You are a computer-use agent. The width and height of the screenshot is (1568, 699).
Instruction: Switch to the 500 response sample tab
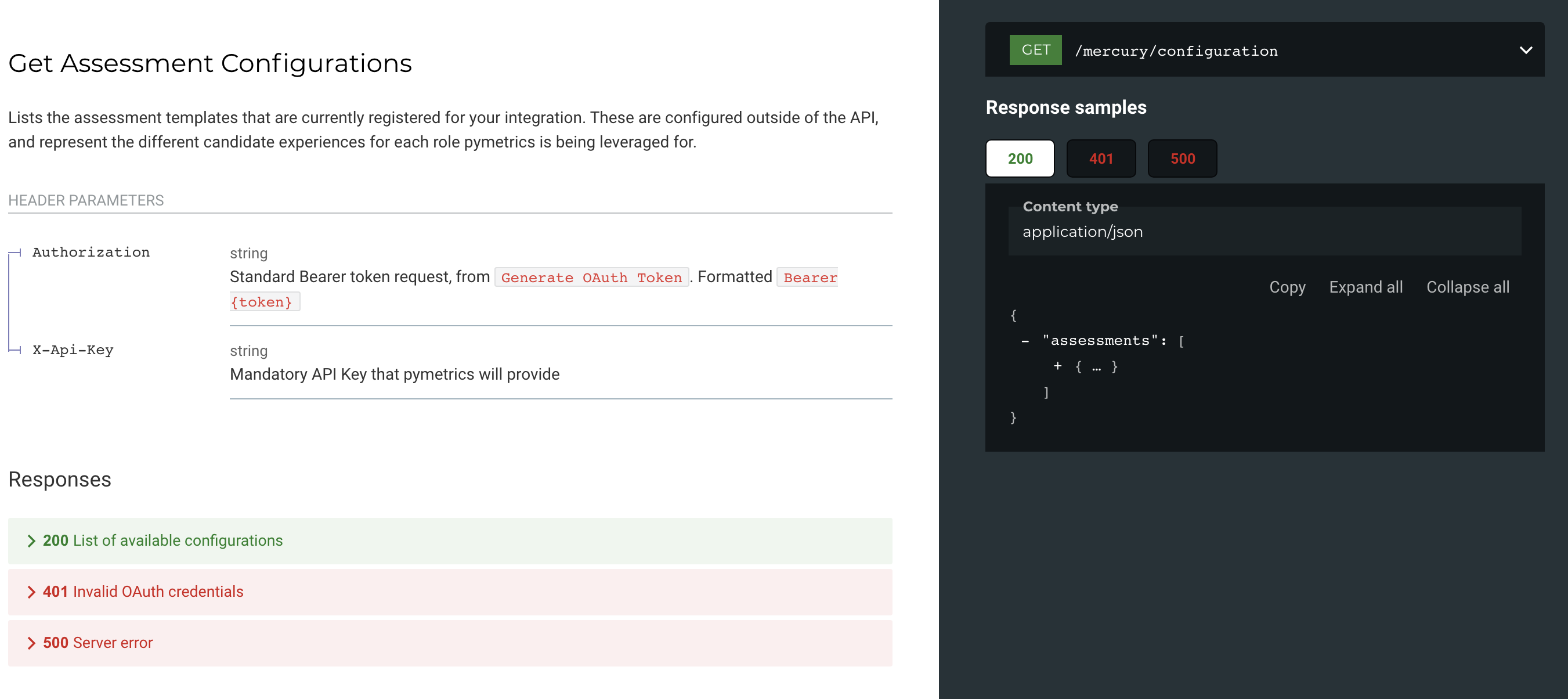point(1182,158)
